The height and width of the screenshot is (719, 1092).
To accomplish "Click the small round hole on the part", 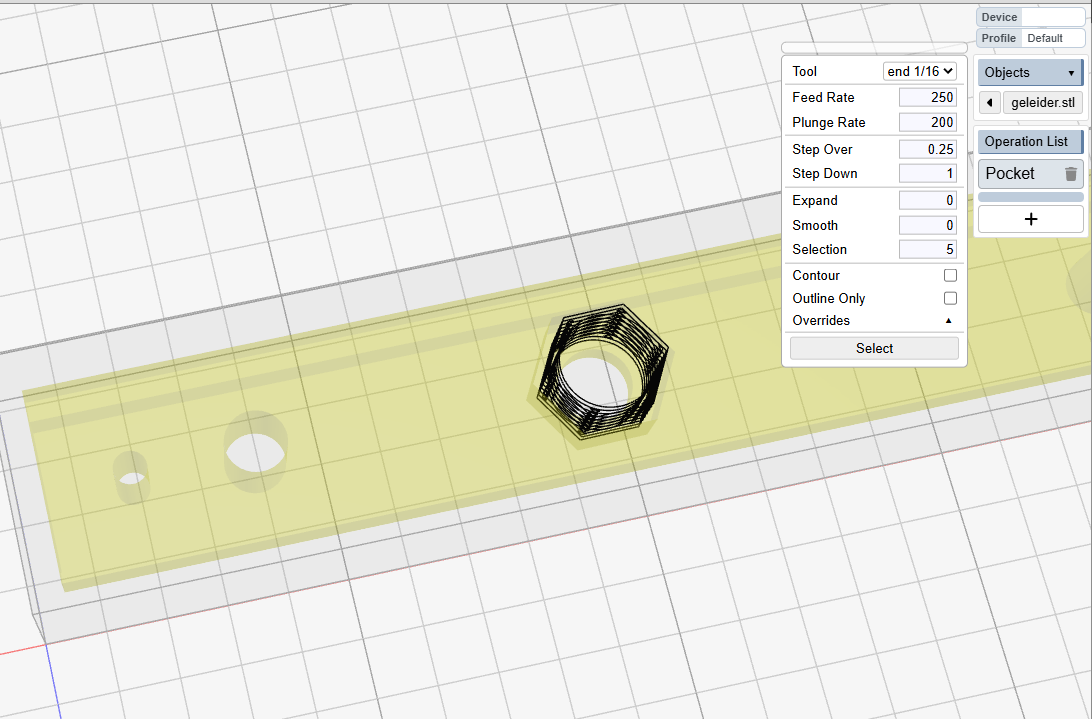I will tap(131, 476).
